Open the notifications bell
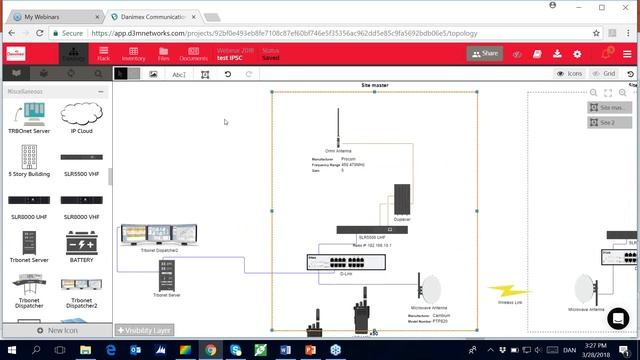640x360 pixels. [607, 53]
